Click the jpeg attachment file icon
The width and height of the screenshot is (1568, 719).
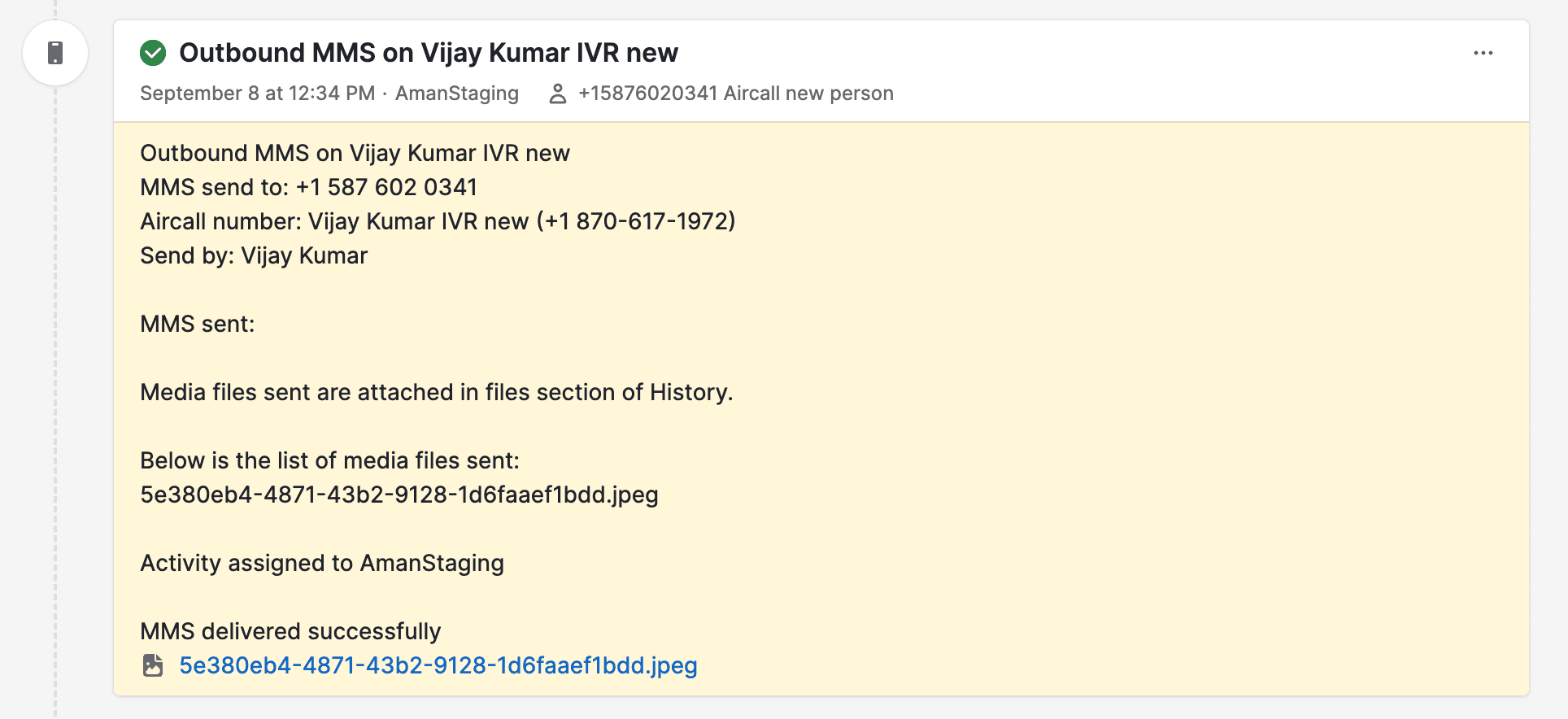click(153, 665)
